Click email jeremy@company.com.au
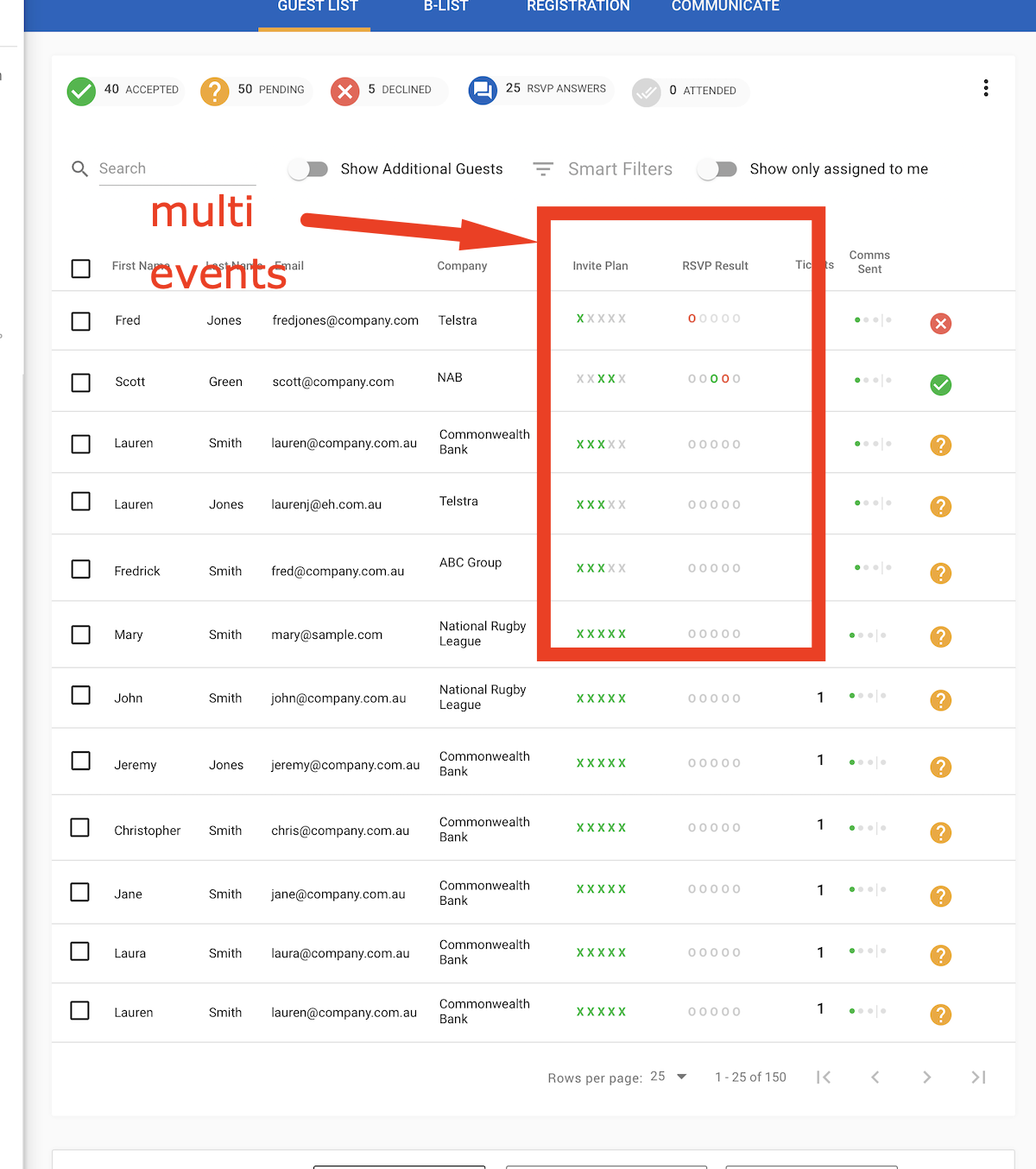Viewport: 1036px width, 1169px height. coord(345,765)
